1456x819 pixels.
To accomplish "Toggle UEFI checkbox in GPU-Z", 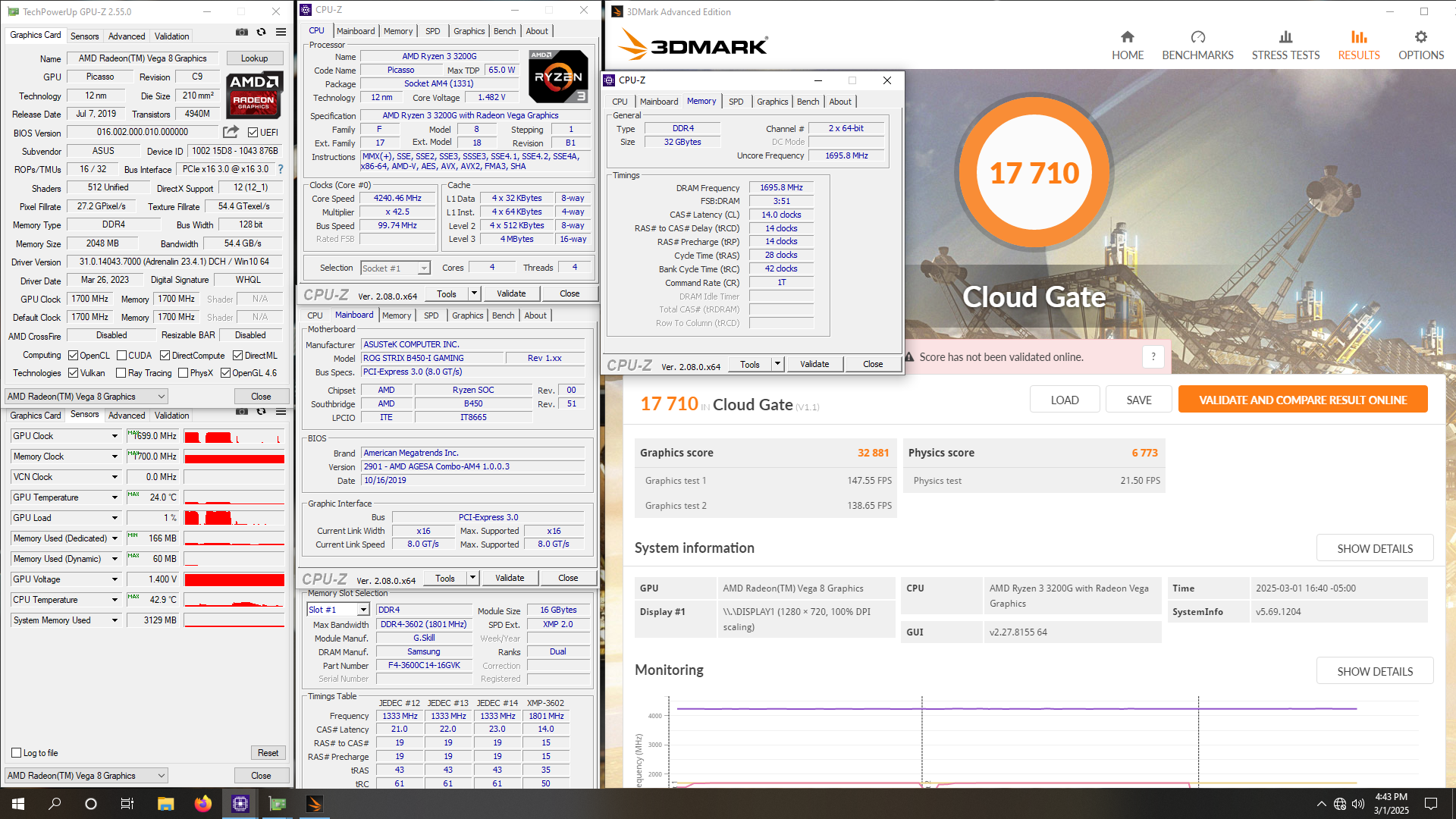I will (253, 133).
